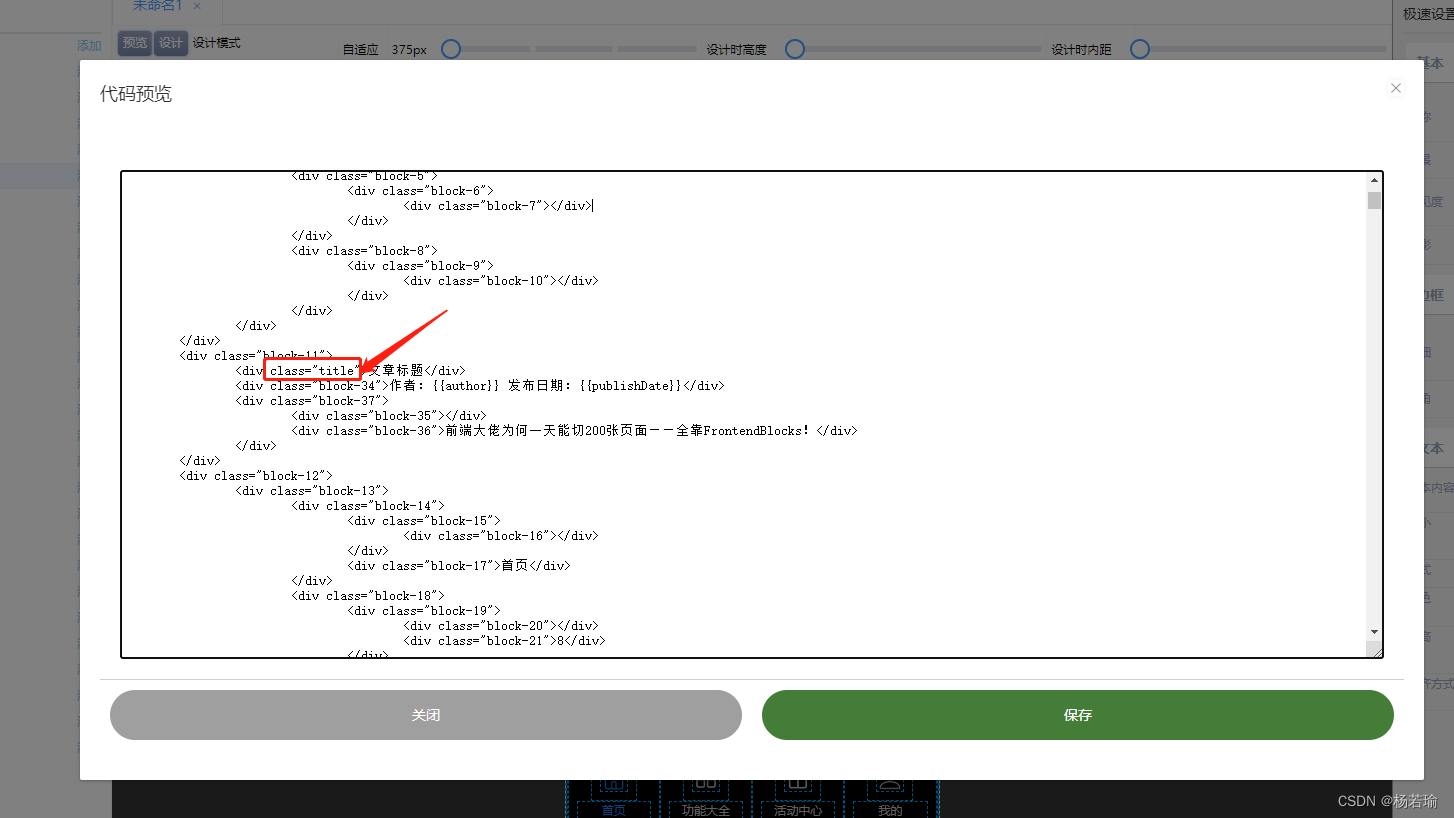1454x818 pixels.
Task: Click the 活动中心 label in the bottom nav
Action: (x=797, y=810)
